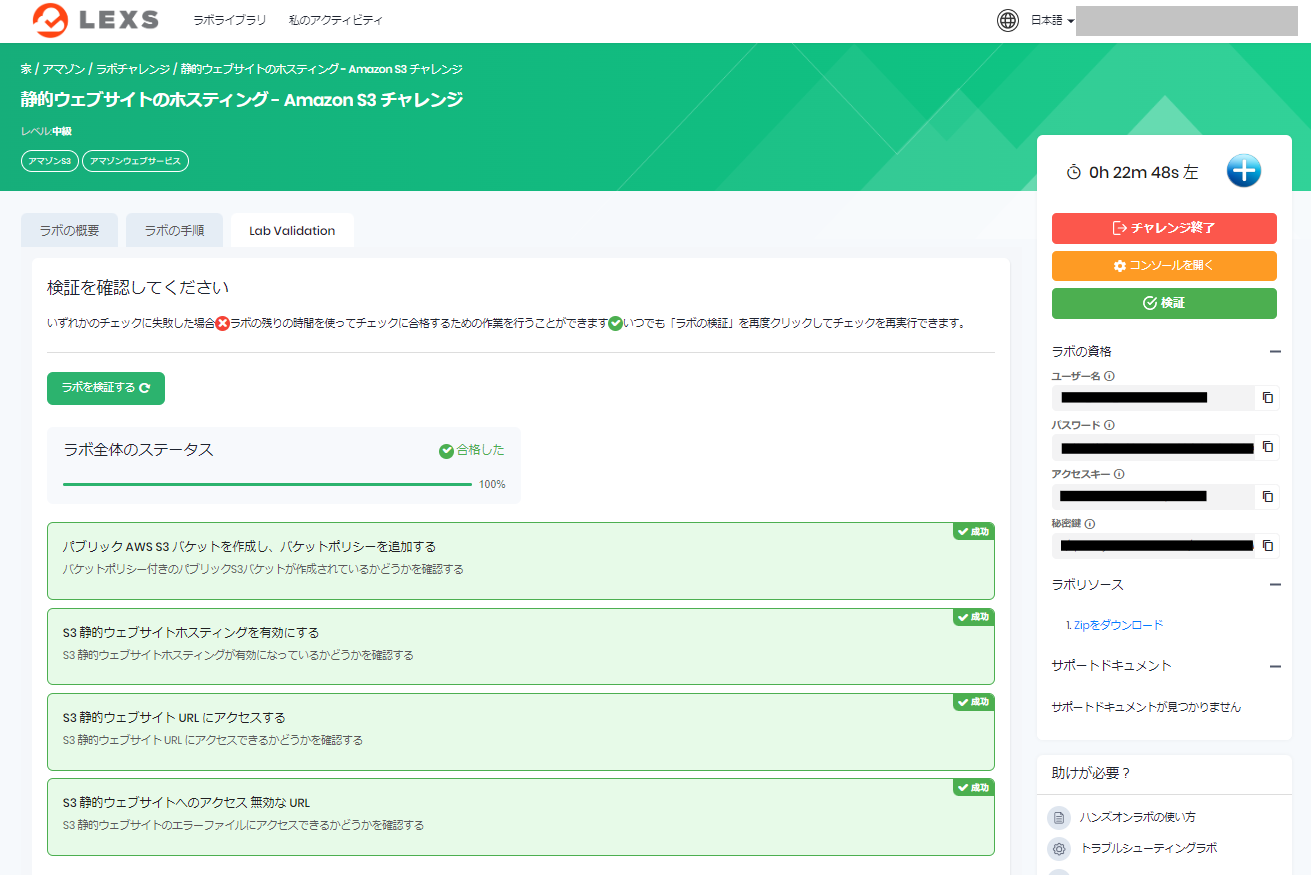Click the overall lab status progress bar
This screenshot has width=1311, height=875.
[267, 484]
